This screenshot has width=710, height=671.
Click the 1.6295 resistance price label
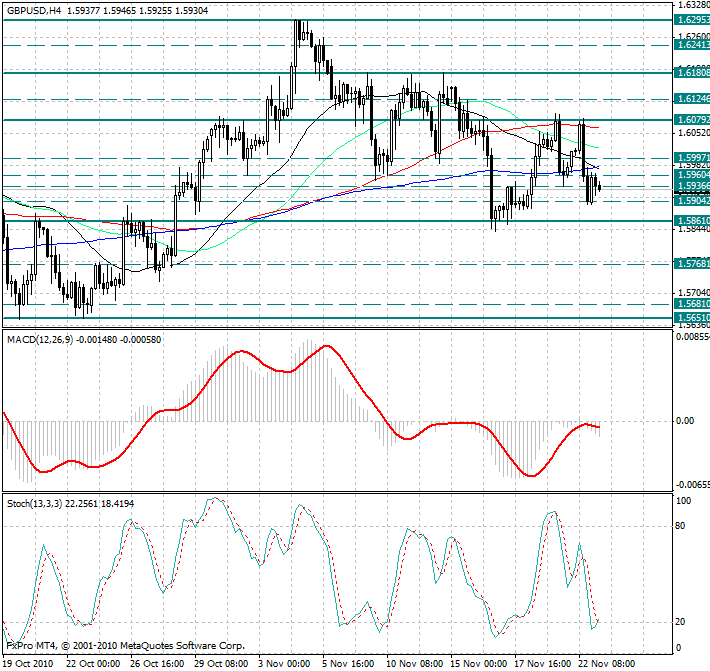coord(692,19)
